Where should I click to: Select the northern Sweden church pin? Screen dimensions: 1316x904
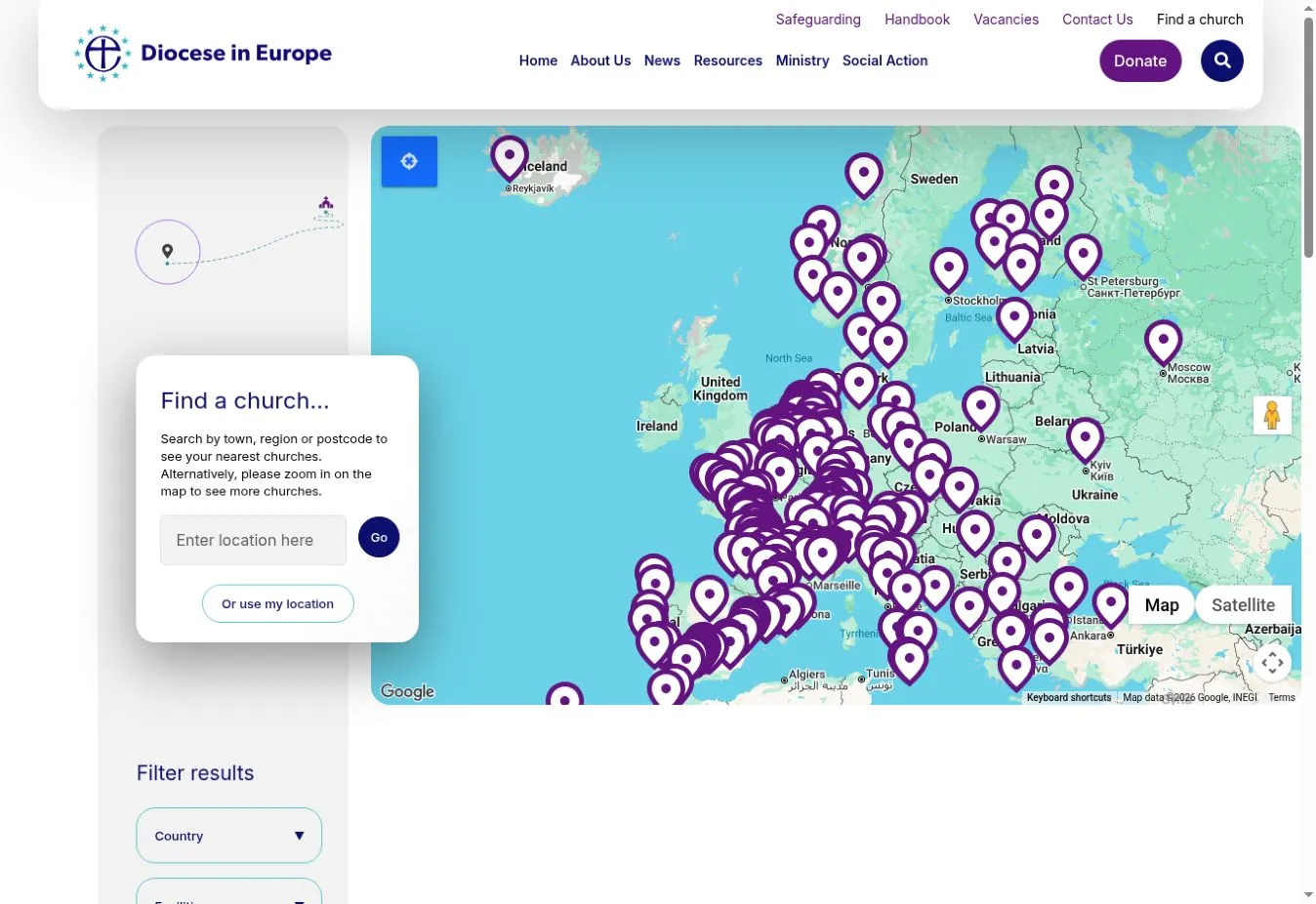click(x=863, y=177)
